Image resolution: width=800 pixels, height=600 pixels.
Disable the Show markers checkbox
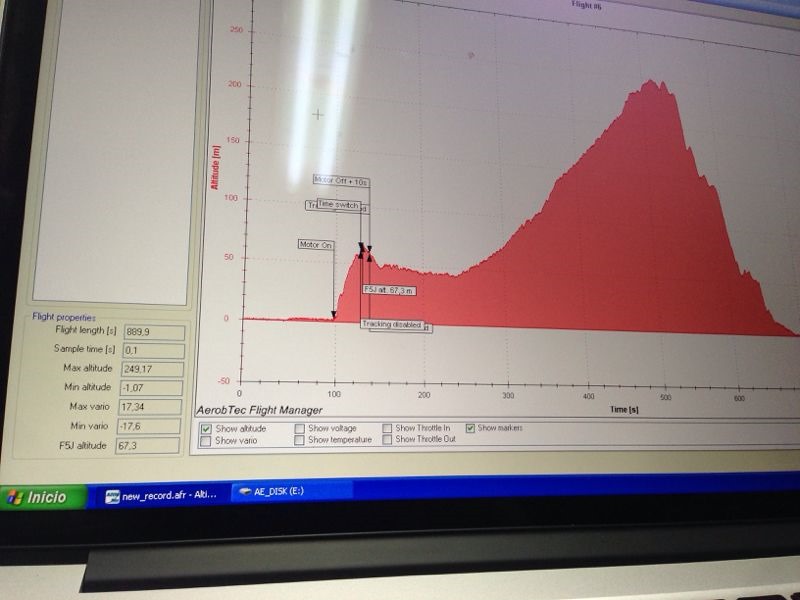pyautogui.click(x=471, y=428)
